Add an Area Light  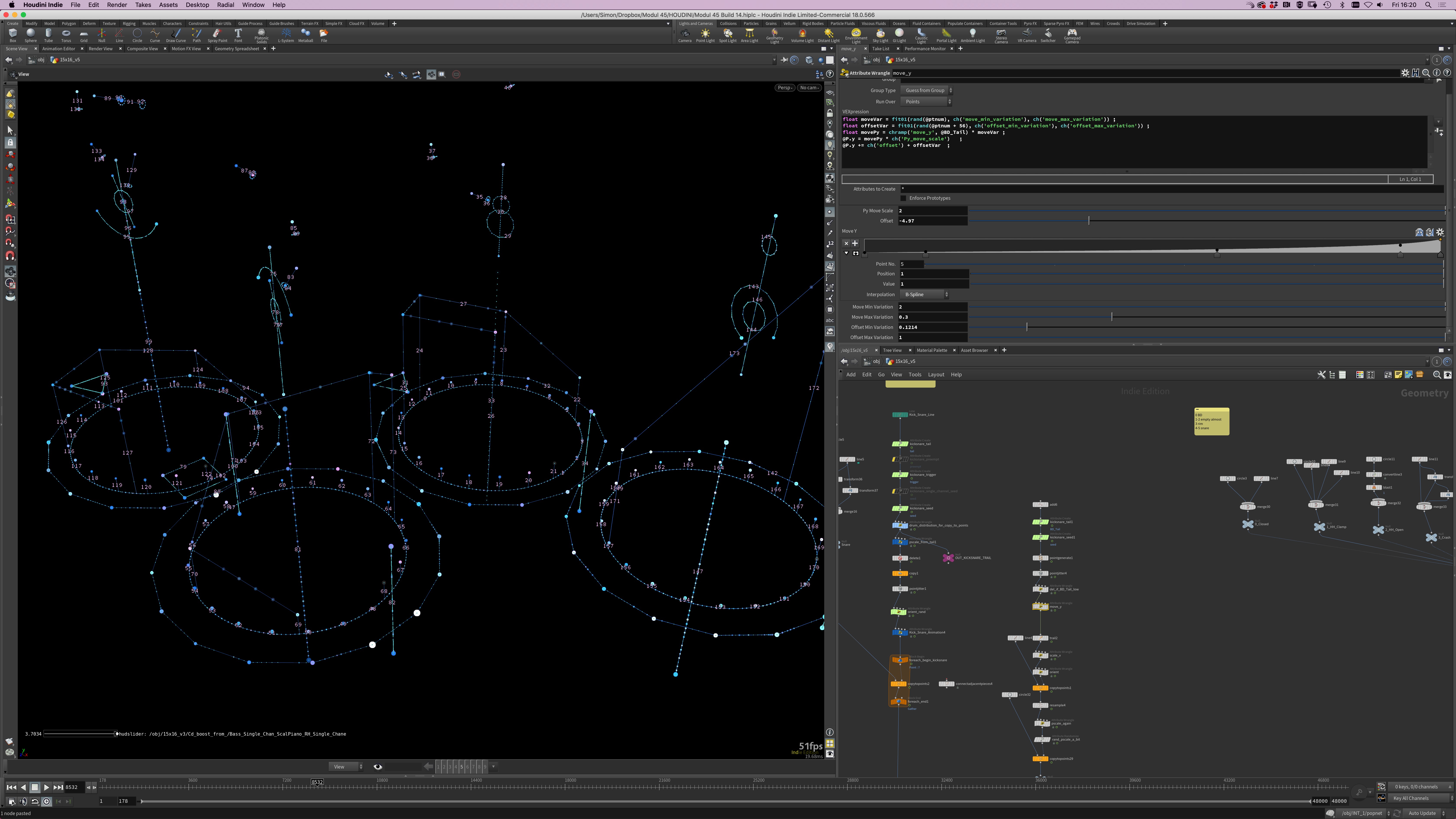[749, 36]
